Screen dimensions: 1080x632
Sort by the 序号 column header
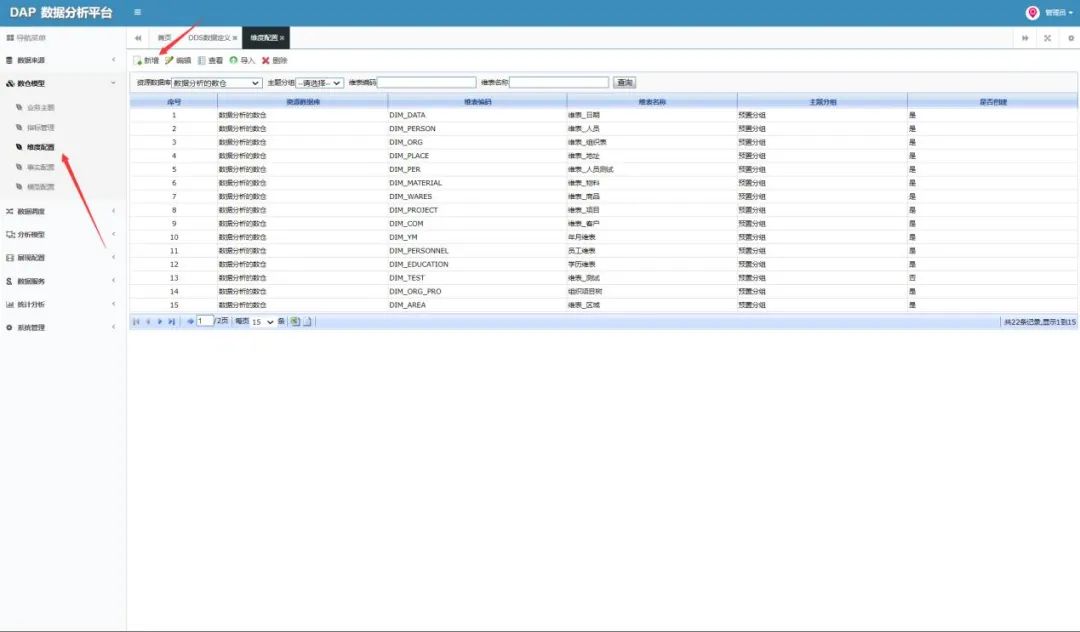(x=174, y=102)
